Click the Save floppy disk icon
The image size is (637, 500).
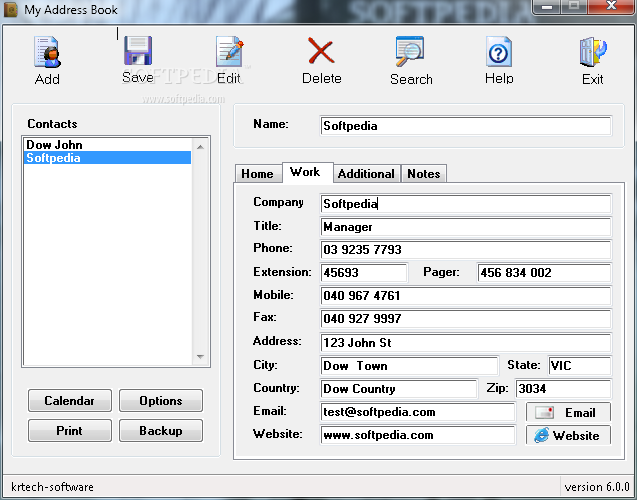tap(138, 51)
